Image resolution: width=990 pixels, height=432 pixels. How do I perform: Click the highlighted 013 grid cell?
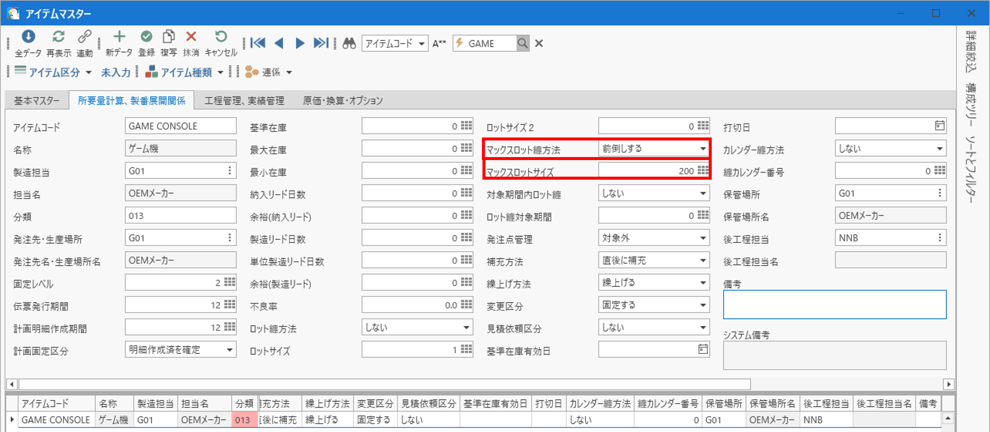pyautogui.click(x=244, y=419)
